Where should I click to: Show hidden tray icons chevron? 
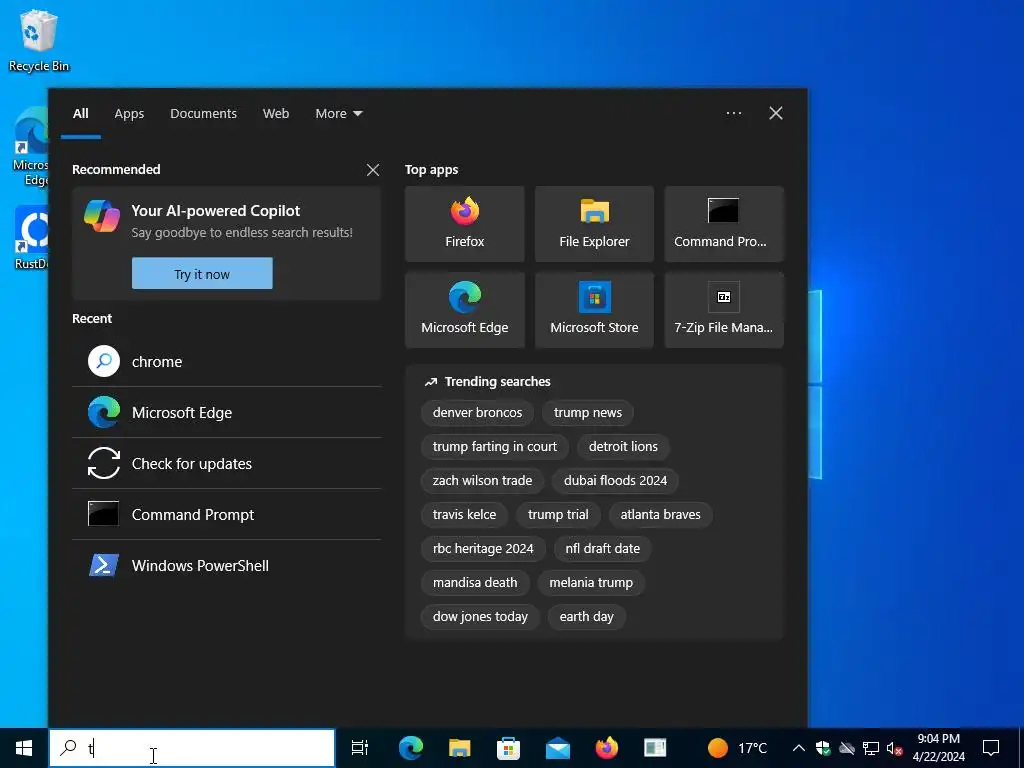[x=799, y=748]
